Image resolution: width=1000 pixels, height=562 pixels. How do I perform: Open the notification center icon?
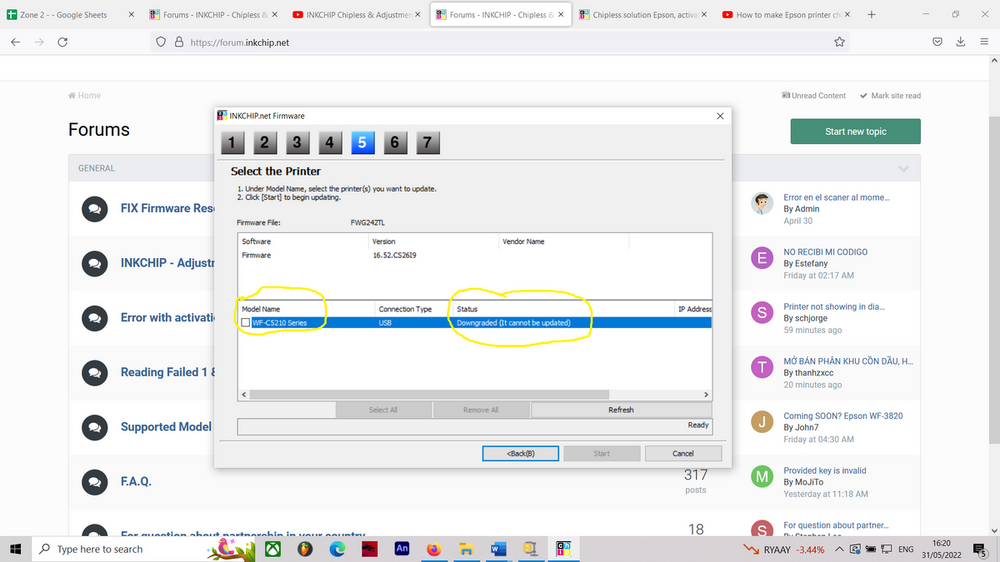click(980, 549)
